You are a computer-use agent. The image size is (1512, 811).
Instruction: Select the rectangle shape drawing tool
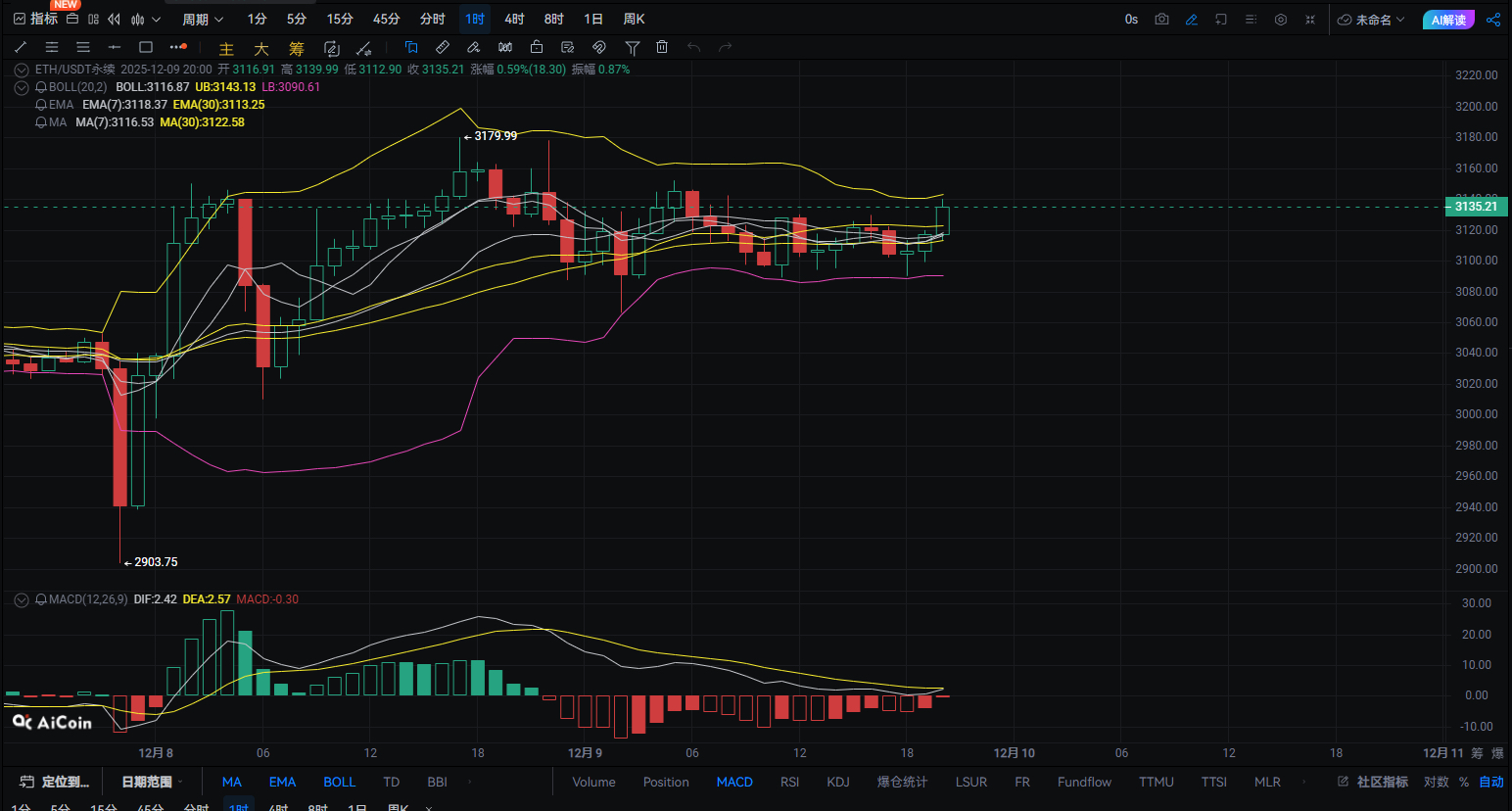(146, 47)
